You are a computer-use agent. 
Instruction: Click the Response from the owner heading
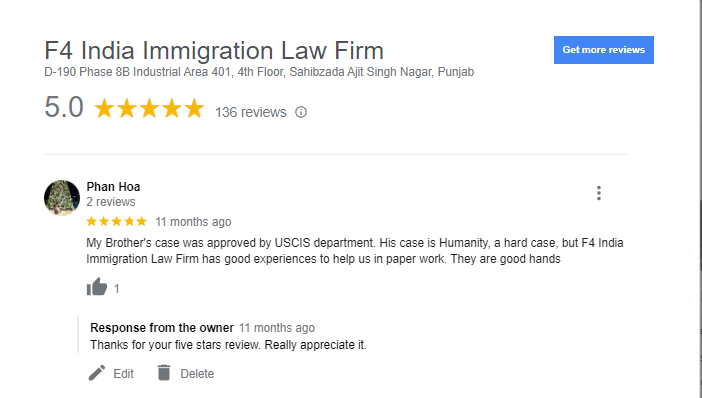(162, 328)
